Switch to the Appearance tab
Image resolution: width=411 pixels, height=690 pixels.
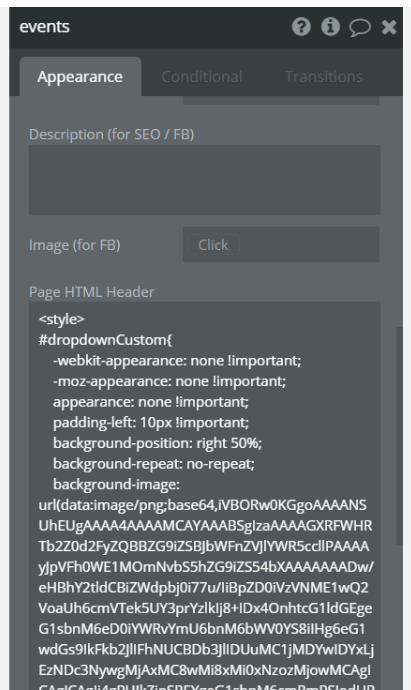[80, 77]
